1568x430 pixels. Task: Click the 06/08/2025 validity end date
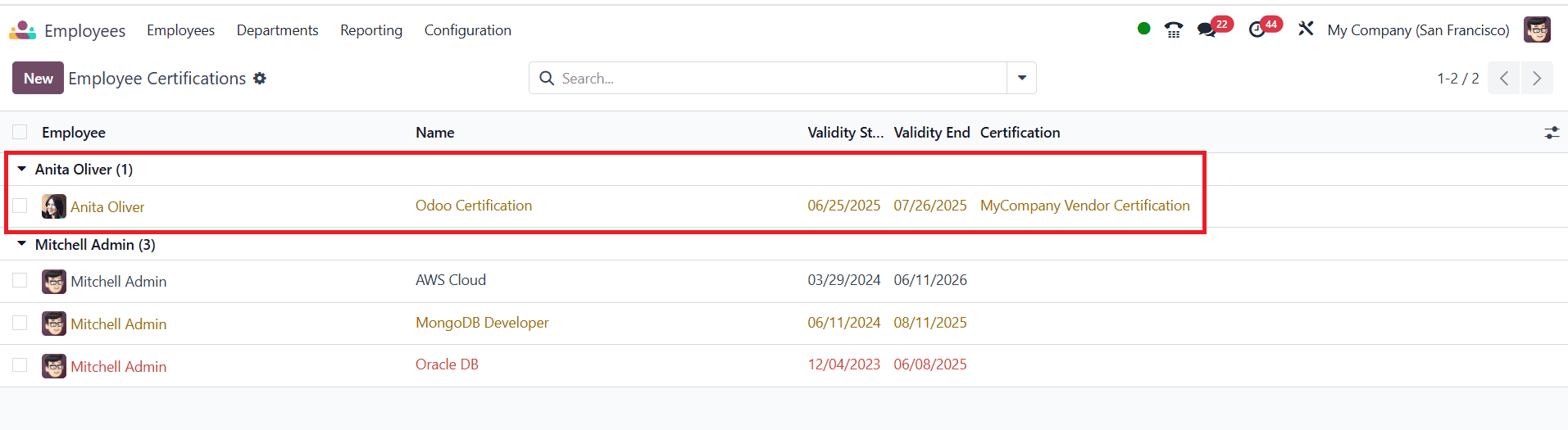[930, 364]
